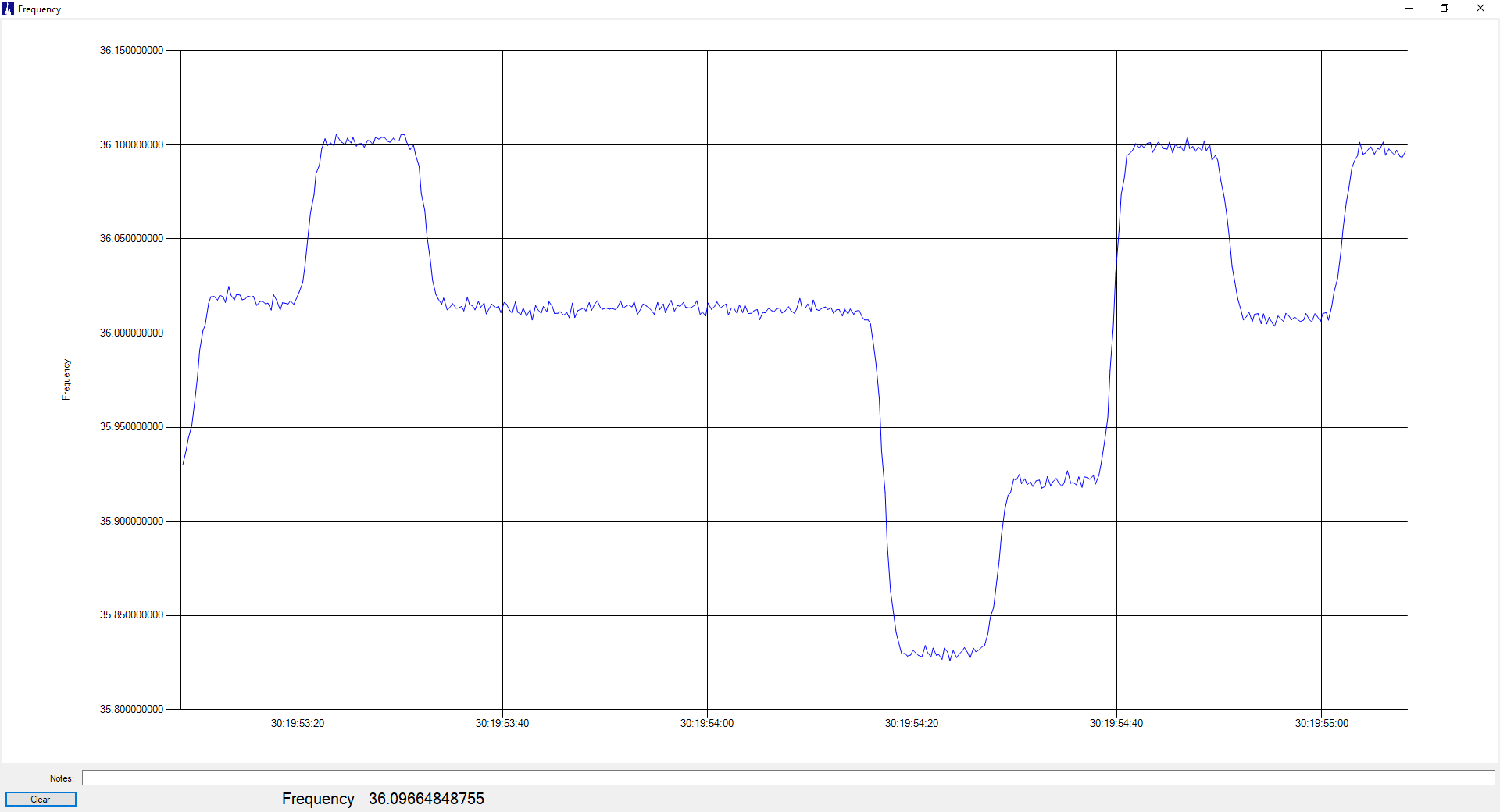Click the 36.000000000 y-axis label

(131, 333)
